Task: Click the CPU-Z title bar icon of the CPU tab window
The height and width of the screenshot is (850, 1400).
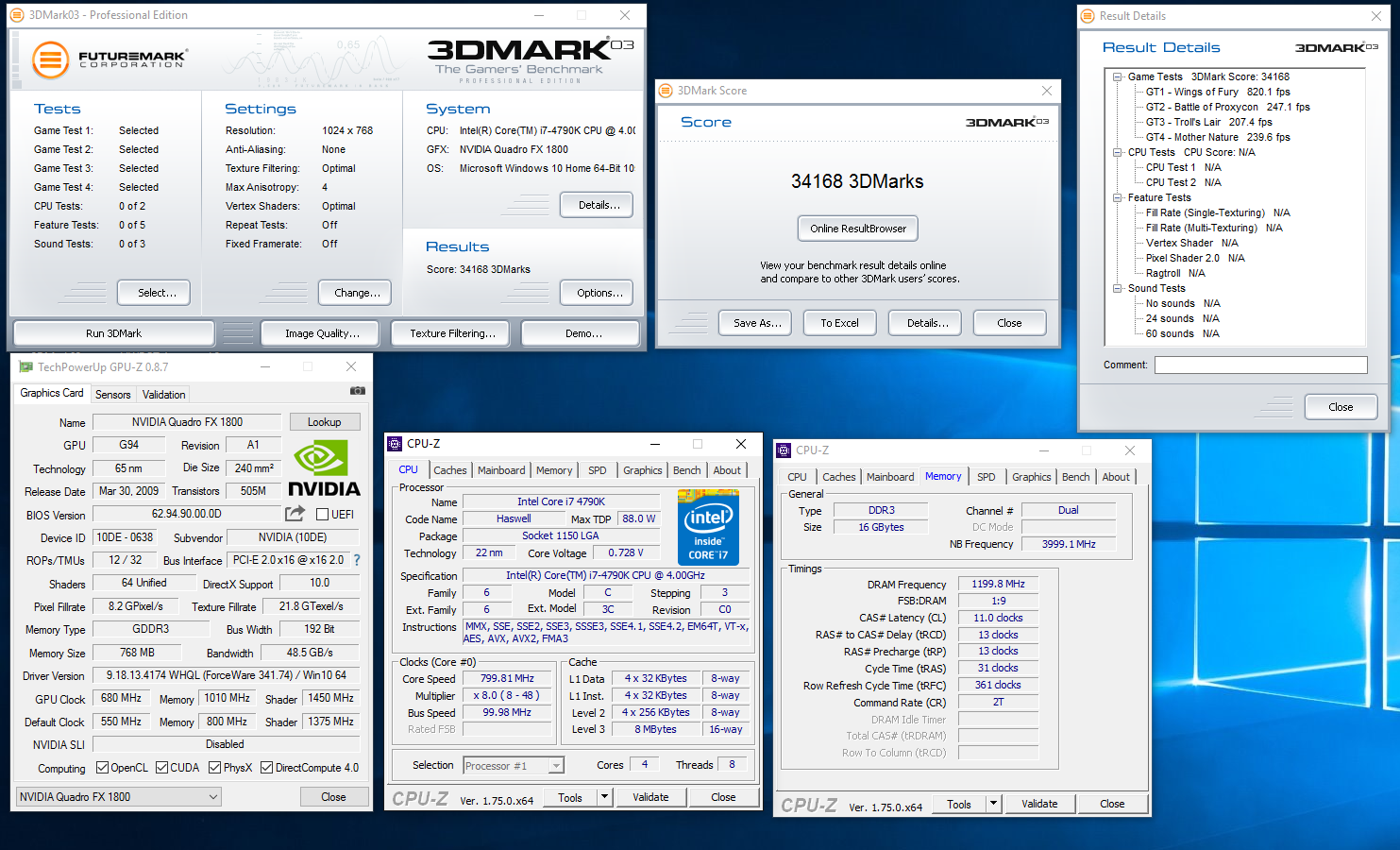Action: [395, 443]
